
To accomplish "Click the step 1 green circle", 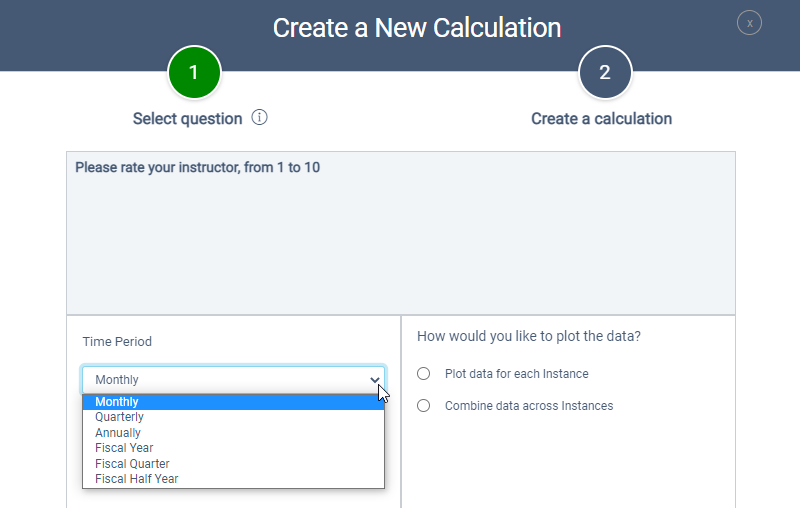I will (194, 73).
